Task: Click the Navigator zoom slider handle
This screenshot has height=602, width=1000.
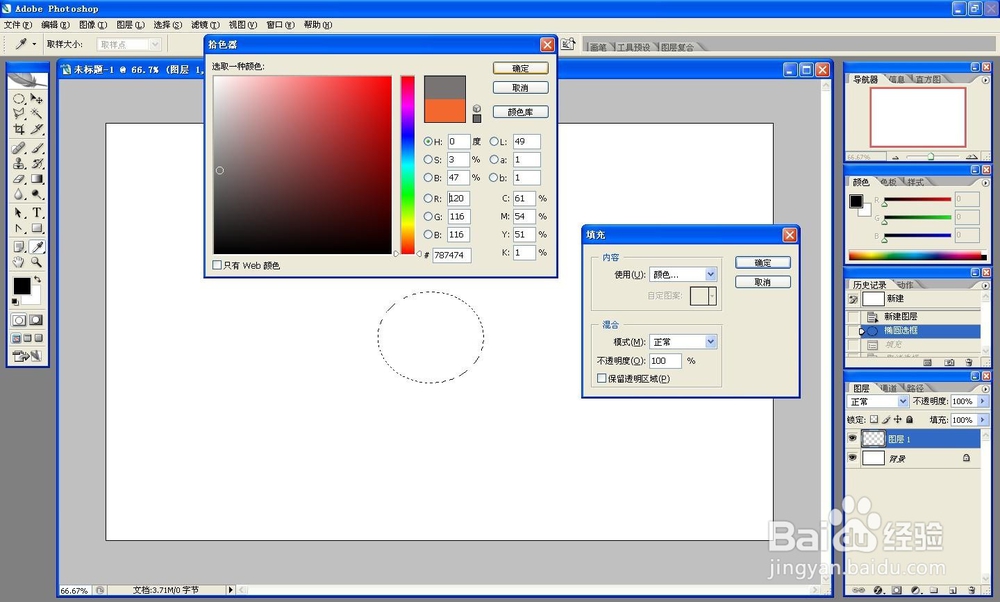Action: pyautogui.click(x=931, y=156)
